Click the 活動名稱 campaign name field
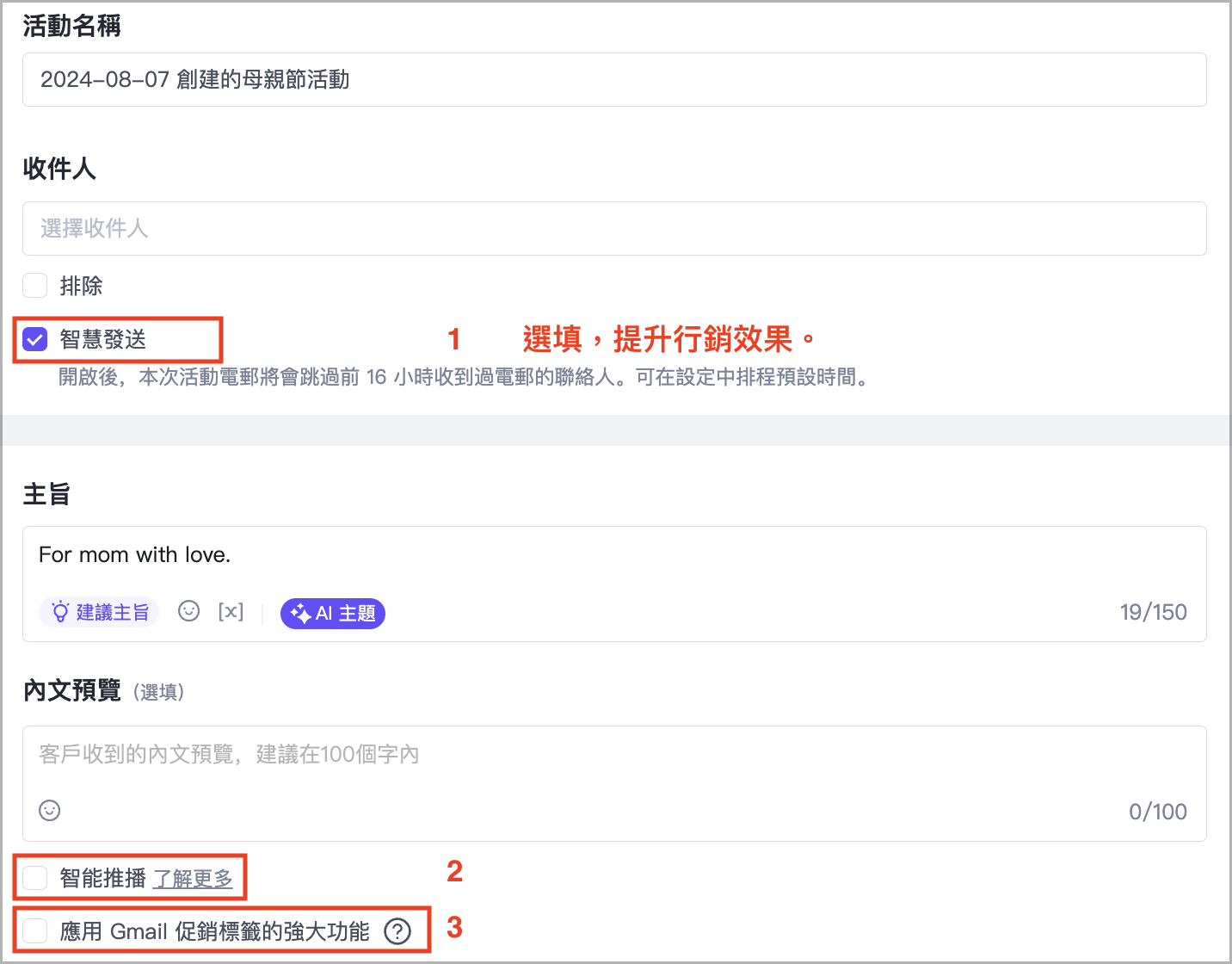Image resolution: width=1232 pixels, height=964 pixels. point(614,80)
